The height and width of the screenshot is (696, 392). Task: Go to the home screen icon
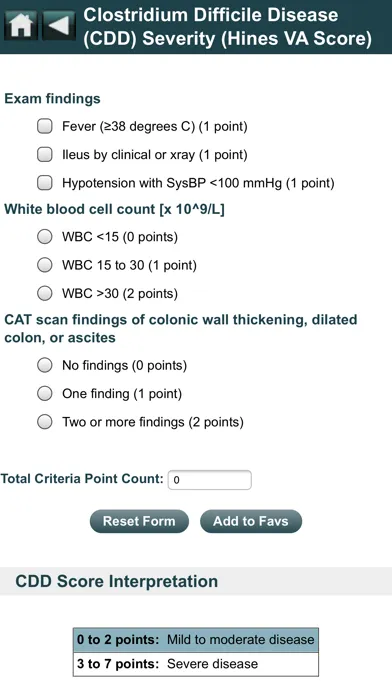pos(21,26)
